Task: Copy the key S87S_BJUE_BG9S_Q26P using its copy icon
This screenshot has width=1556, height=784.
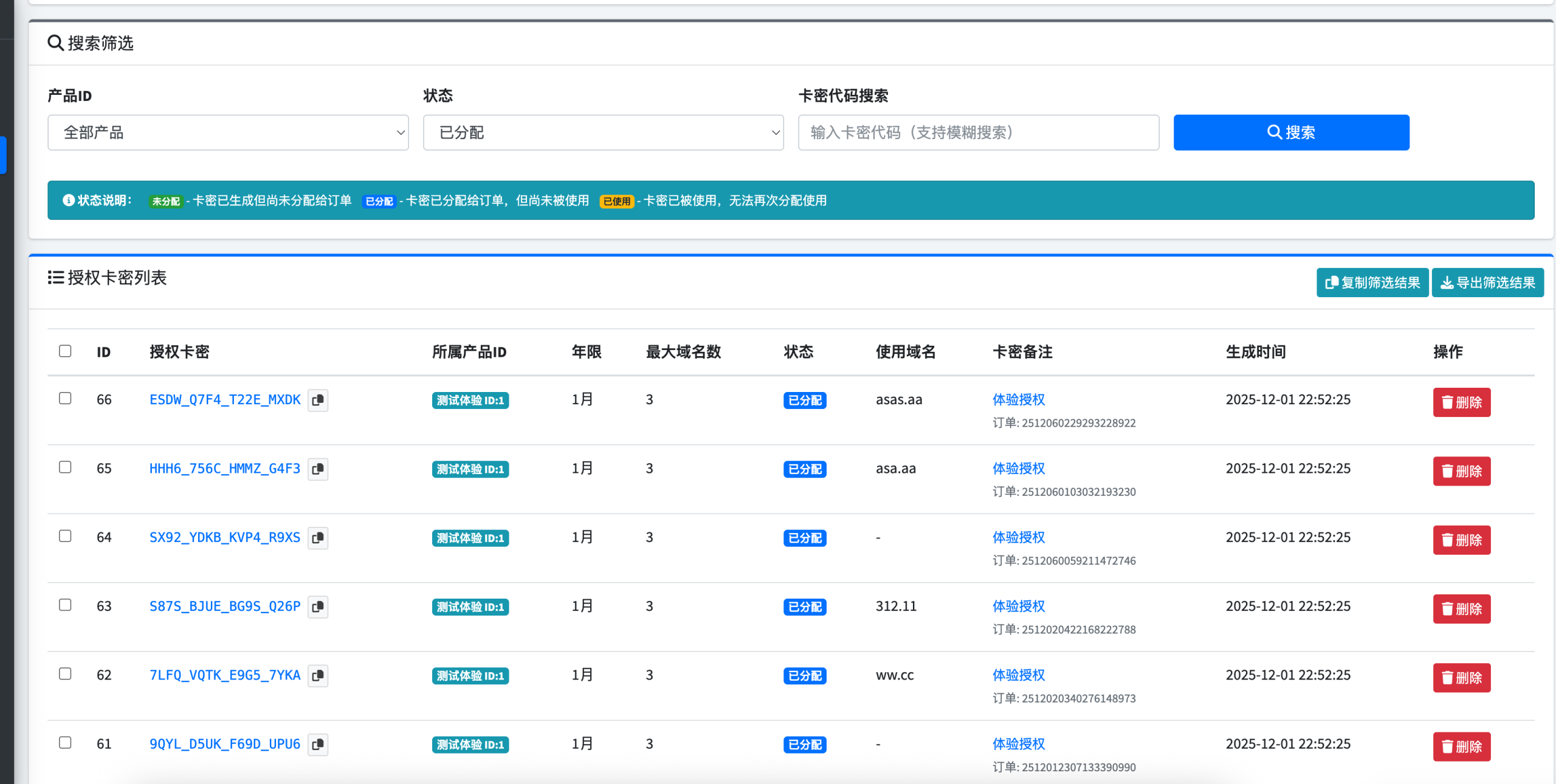Action: [x=318, y=607]
